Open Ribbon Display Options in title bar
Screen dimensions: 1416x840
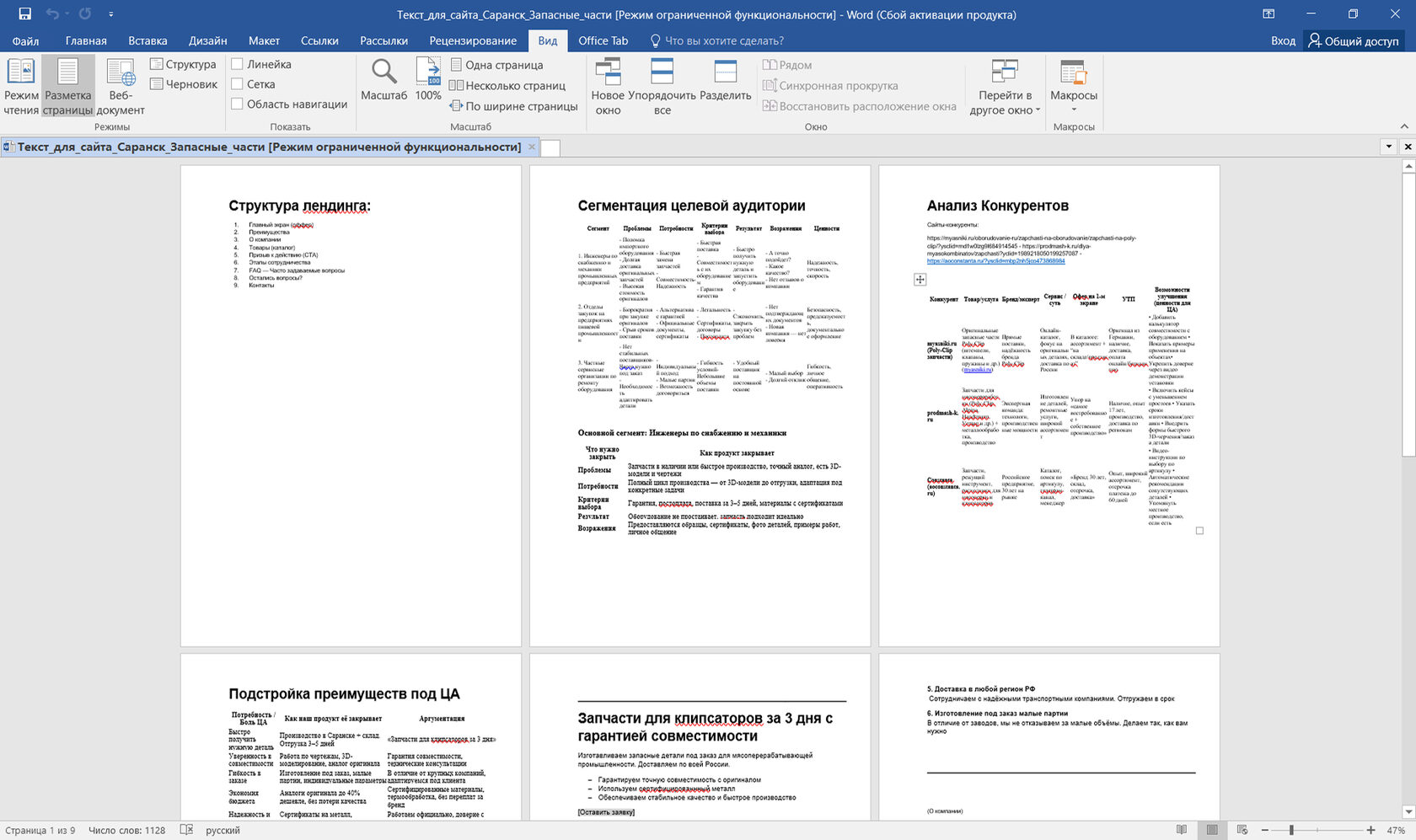(x=1268, y=14)
